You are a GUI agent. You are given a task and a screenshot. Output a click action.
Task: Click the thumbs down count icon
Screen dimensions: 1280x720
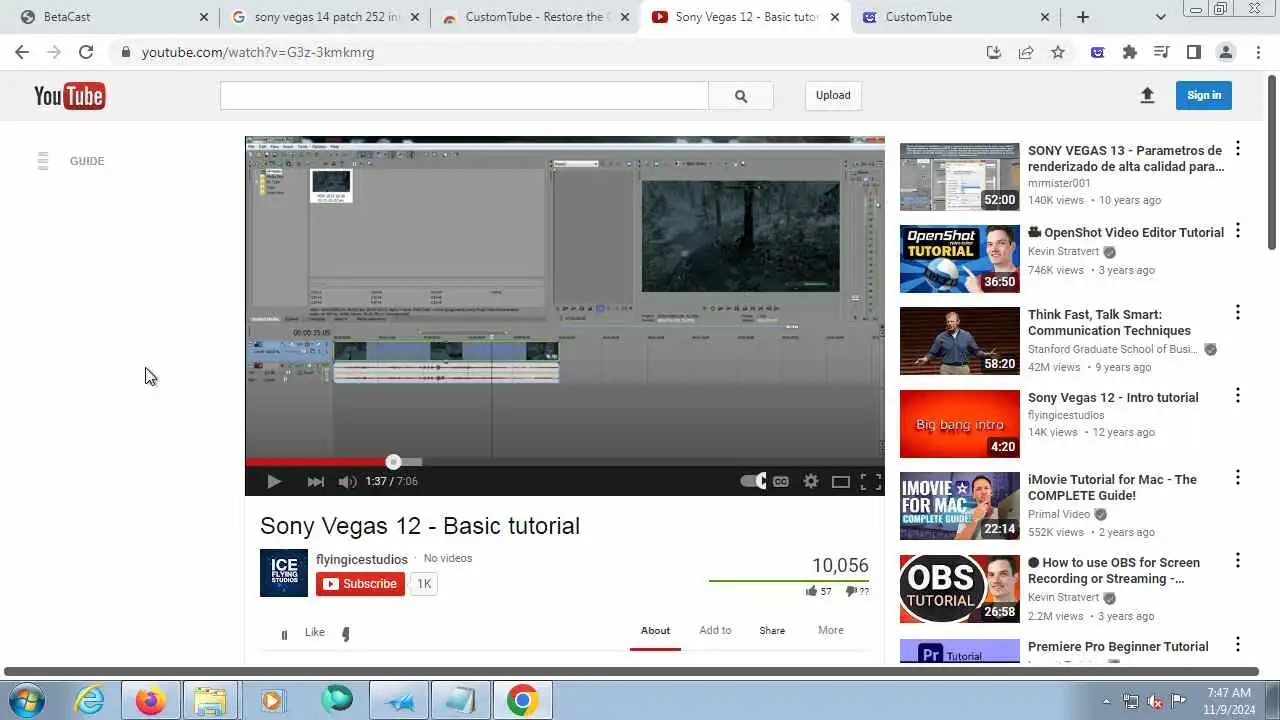pyautogui.click(x=851, y=591)
